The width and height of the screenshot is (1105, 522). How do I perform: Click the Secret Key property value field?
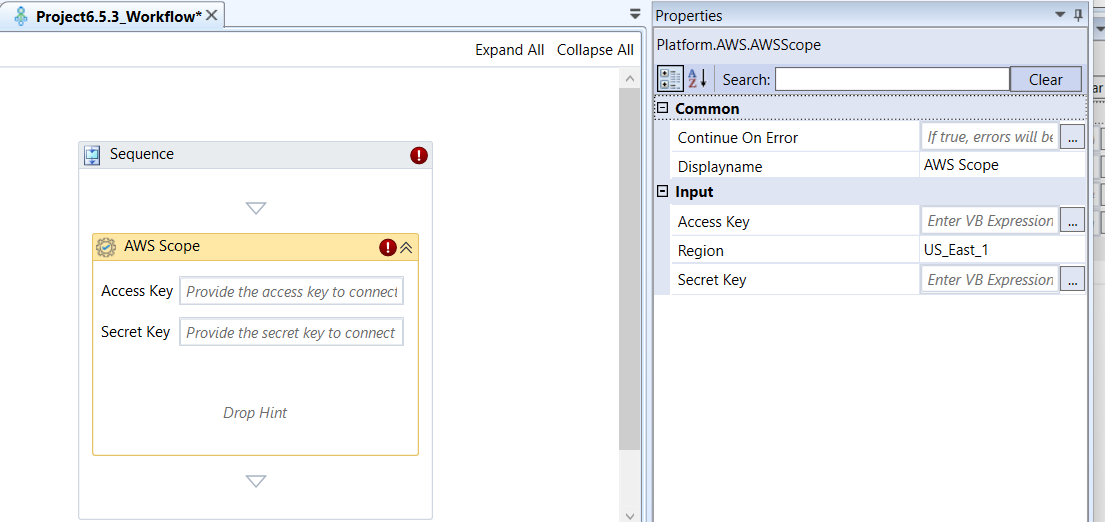990,280
